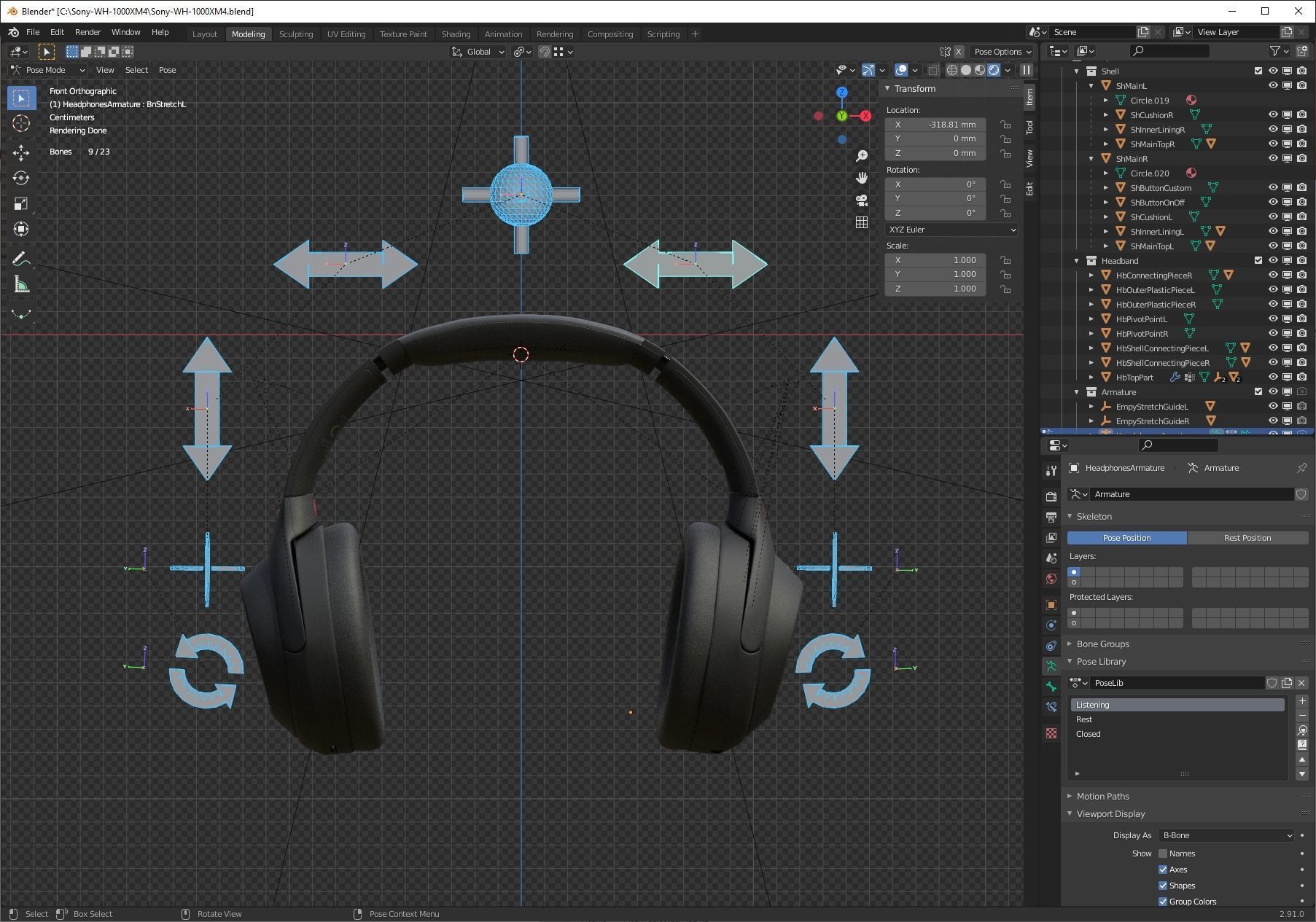
Task: Open Global transform orientation dropdown
Action: click(478, 52)
